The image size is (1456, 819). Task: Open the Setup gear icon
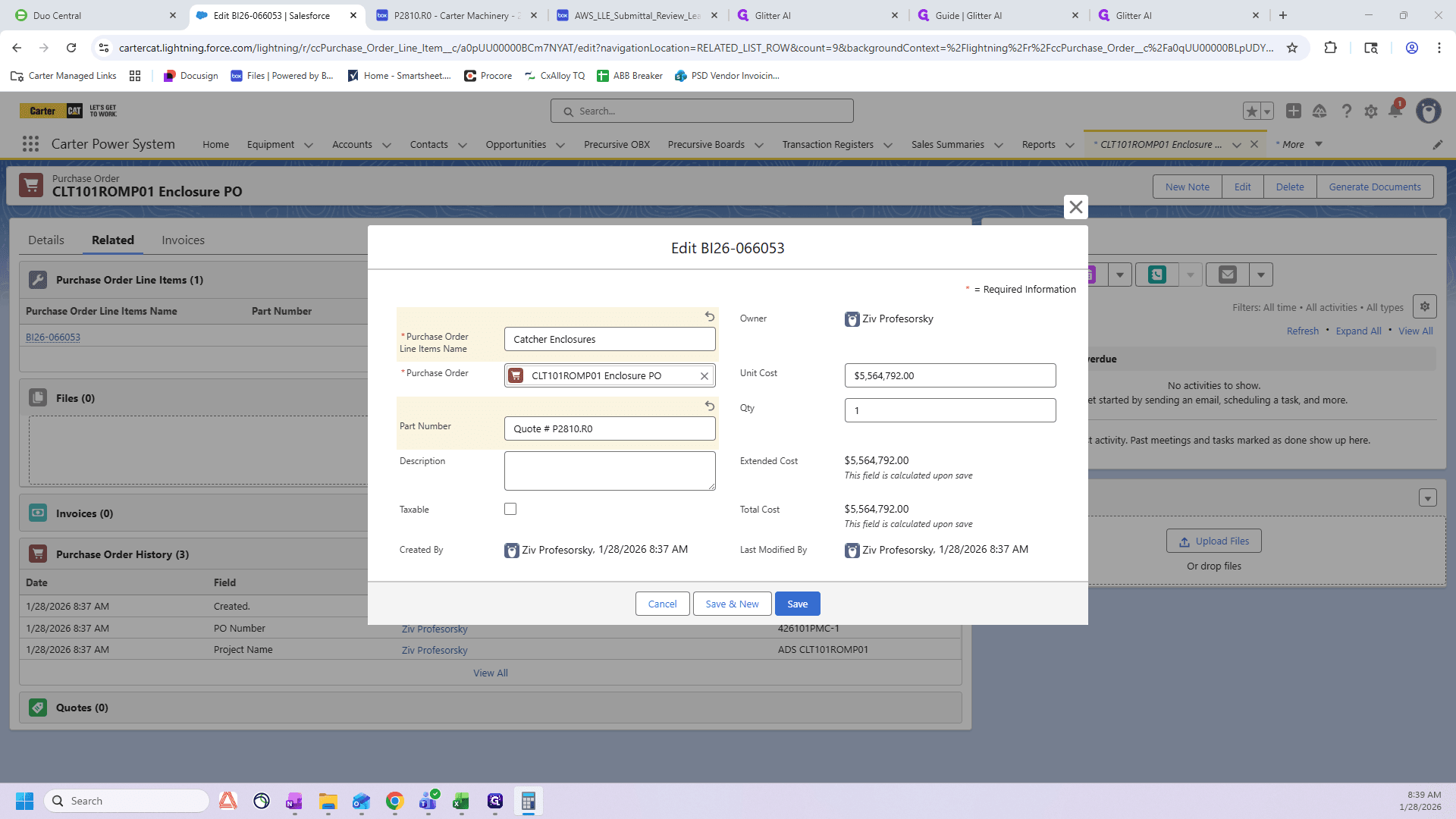point(1371,111)
